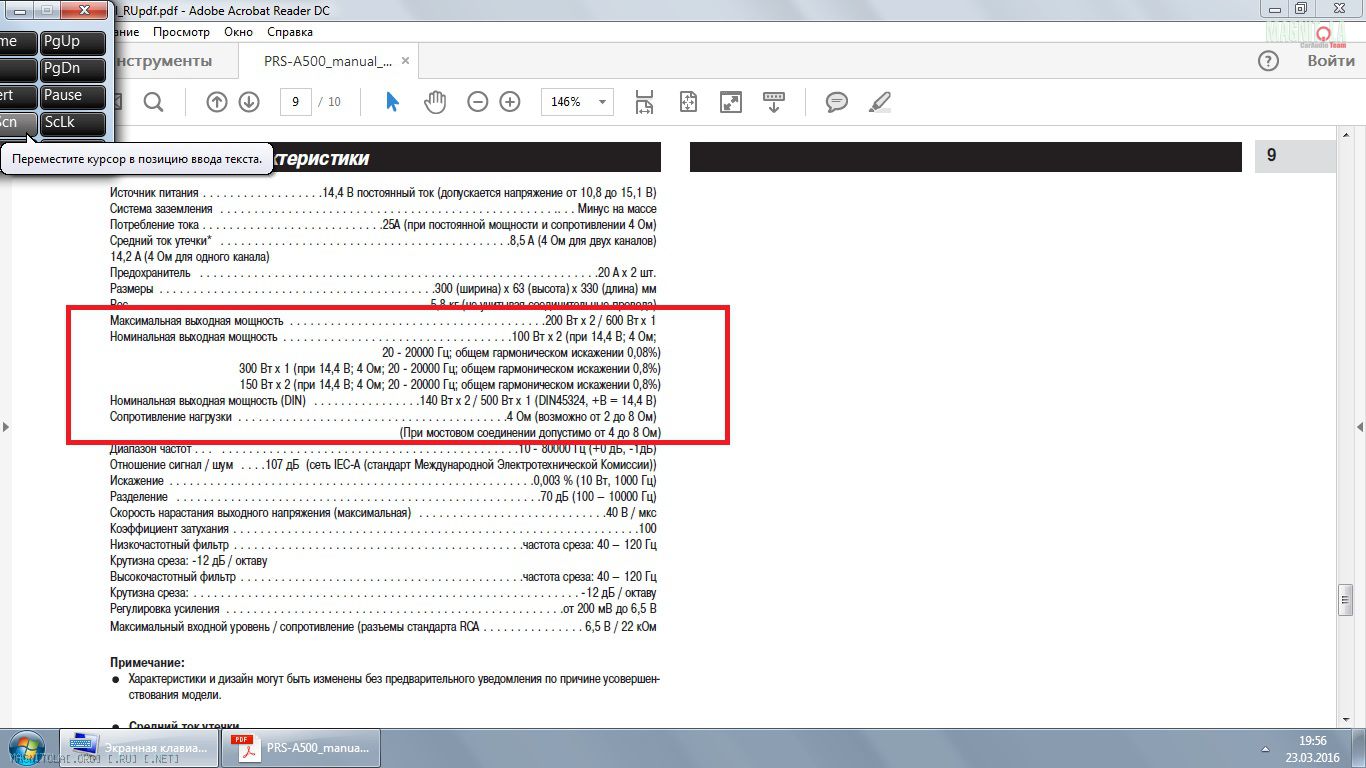
Task: Click 'Низкочастотный фильтр' line
Action: (383, 545)
